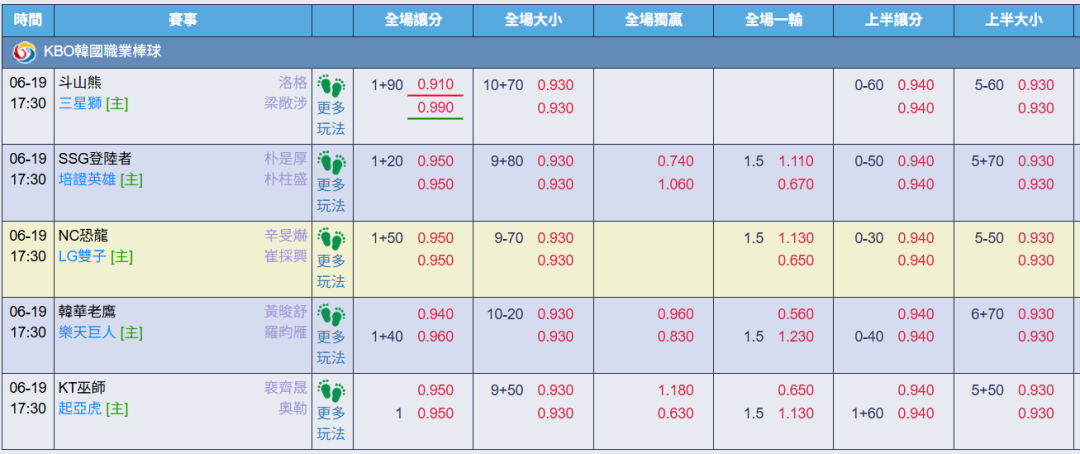The image size is (1080, 454).
Task: Pick 1.180 moneyline odds for KT巫師
Action: click(675, 390)
